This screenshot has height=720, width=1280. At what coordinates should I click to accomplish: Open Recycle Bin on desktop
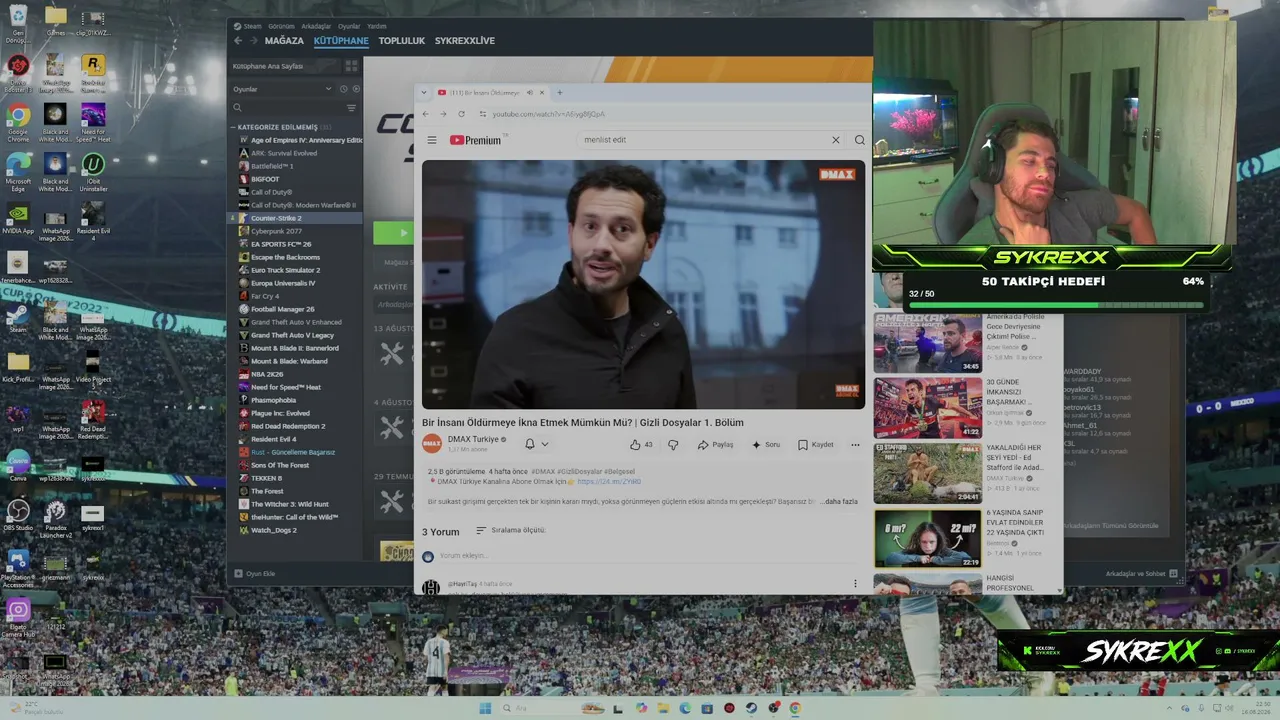point(18,22)
